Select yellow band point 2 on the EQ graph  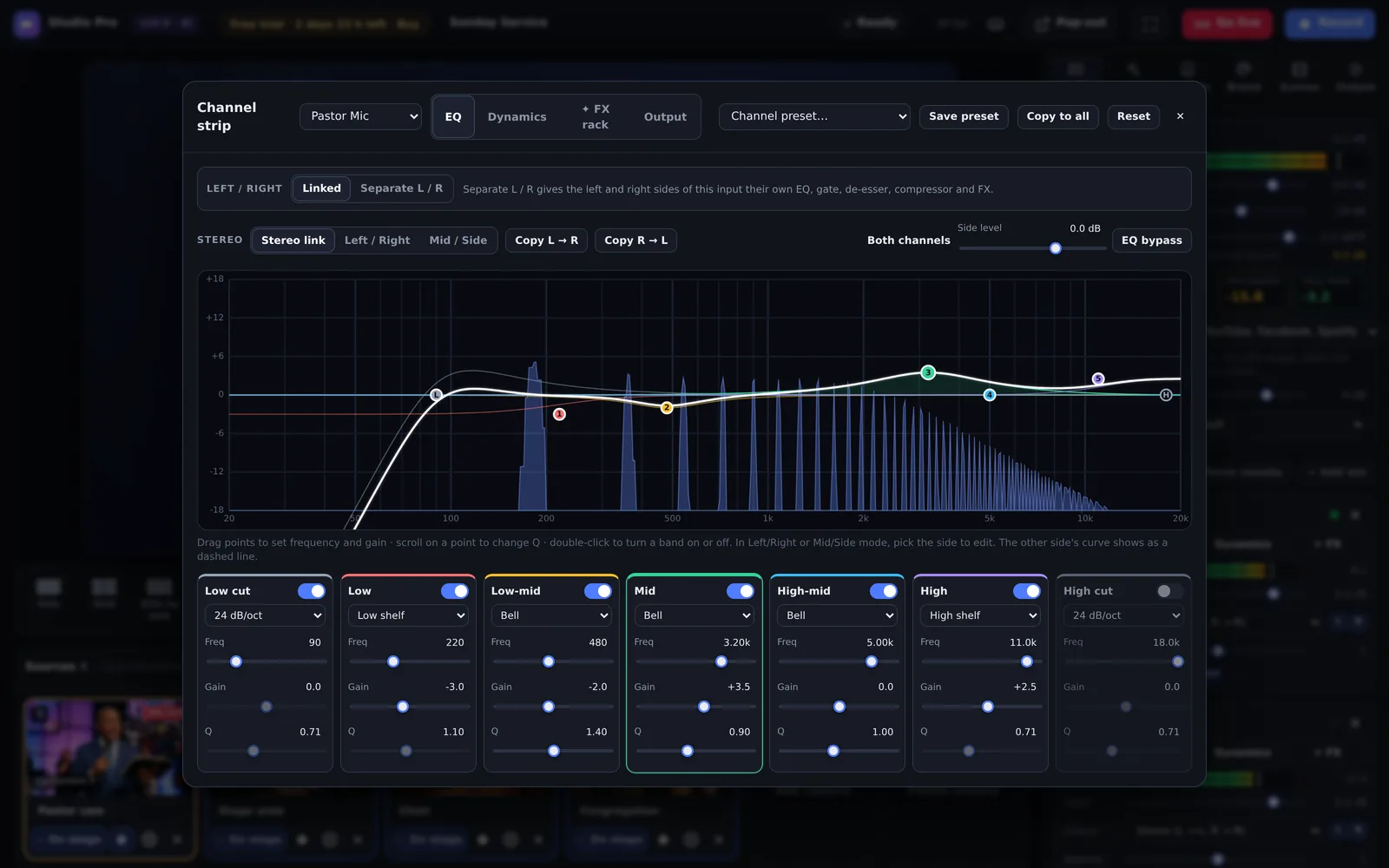[667, 407]
